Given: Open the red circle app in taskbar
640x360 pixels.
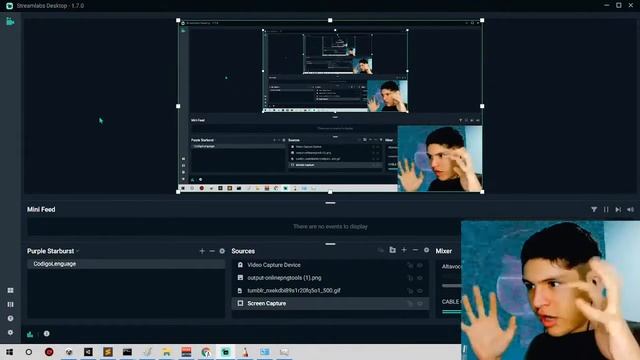Looking at the screenshot, I should coord(49,352).
